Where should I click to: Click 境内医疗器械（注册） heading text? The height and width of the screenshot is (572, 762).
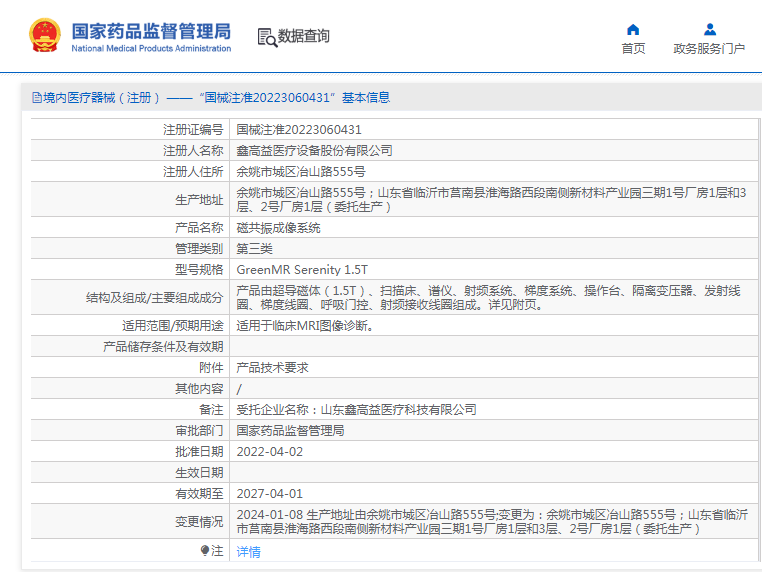[101, 98]
